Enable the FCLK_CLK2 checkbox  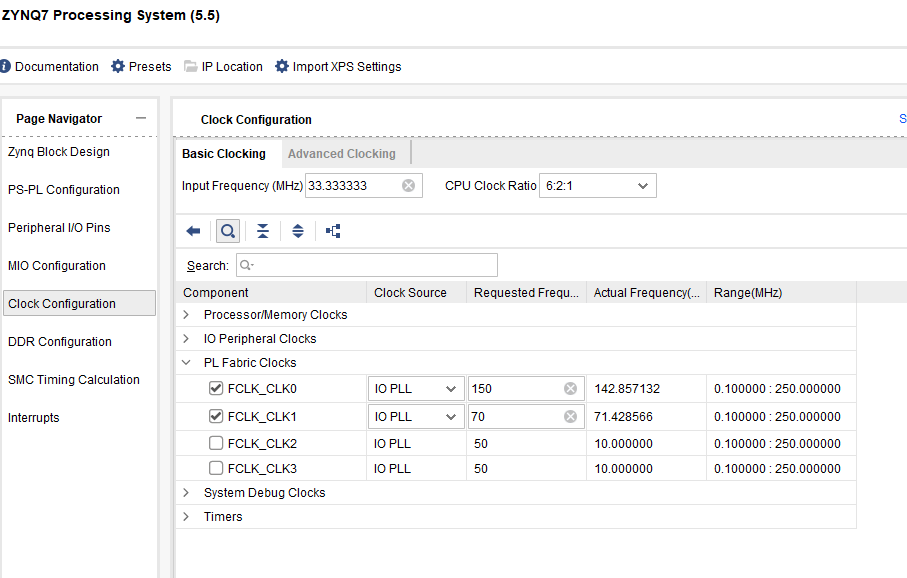coord(216,443)
